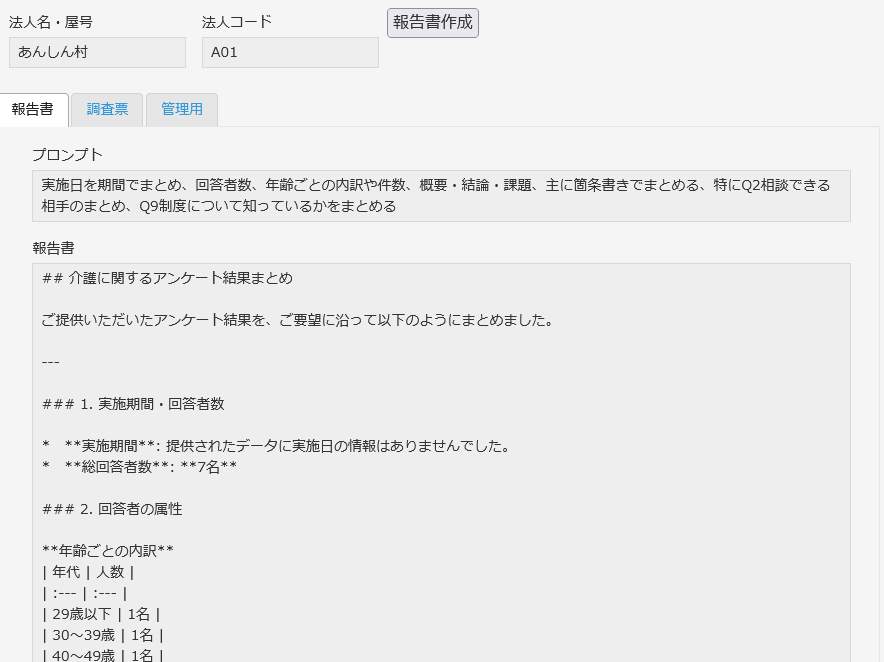
Task: Focus the 法人名・屋号 field containing あんしん村
Action: click(97, 52)
